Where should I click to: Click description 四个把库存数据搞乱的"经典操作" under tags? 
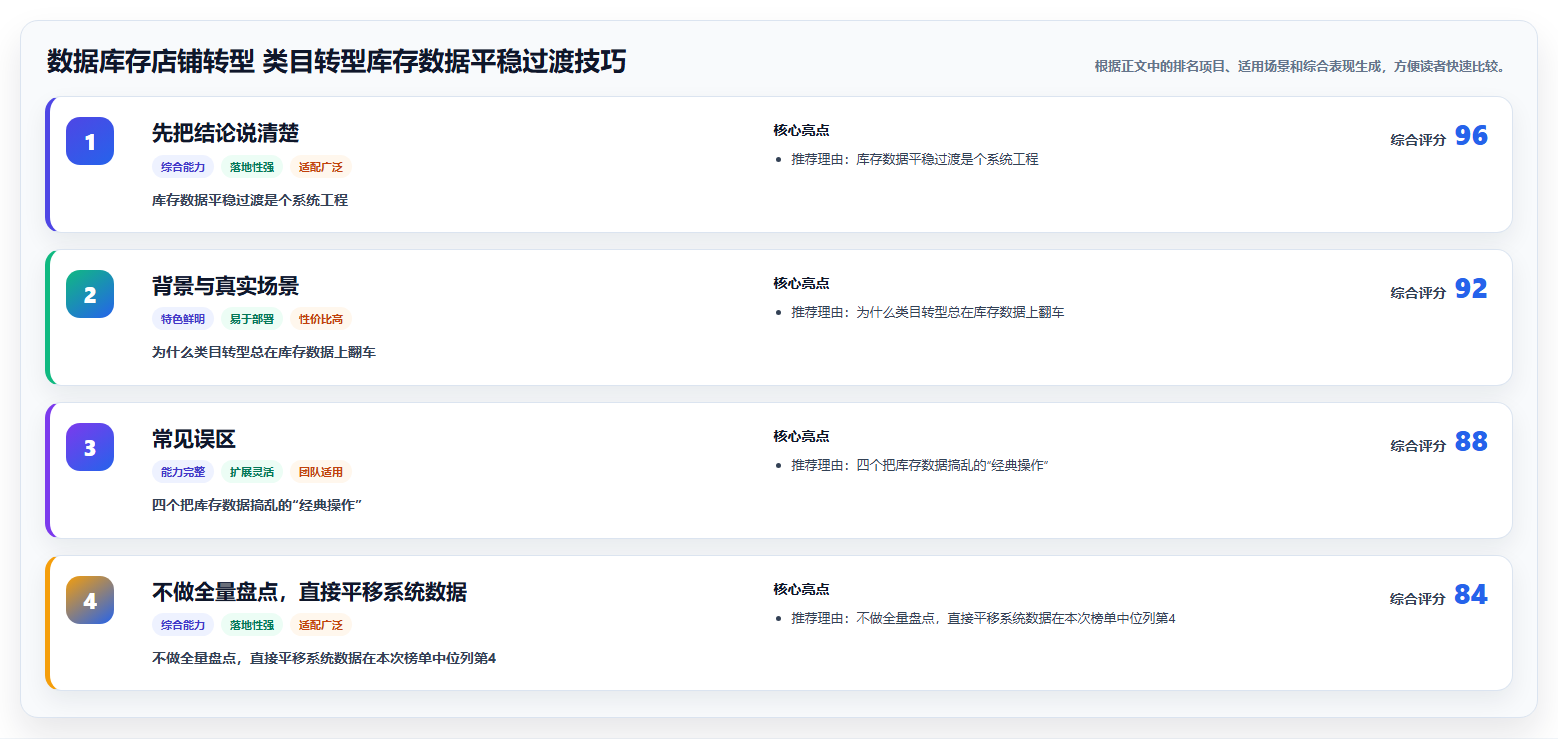pos(257,506)
